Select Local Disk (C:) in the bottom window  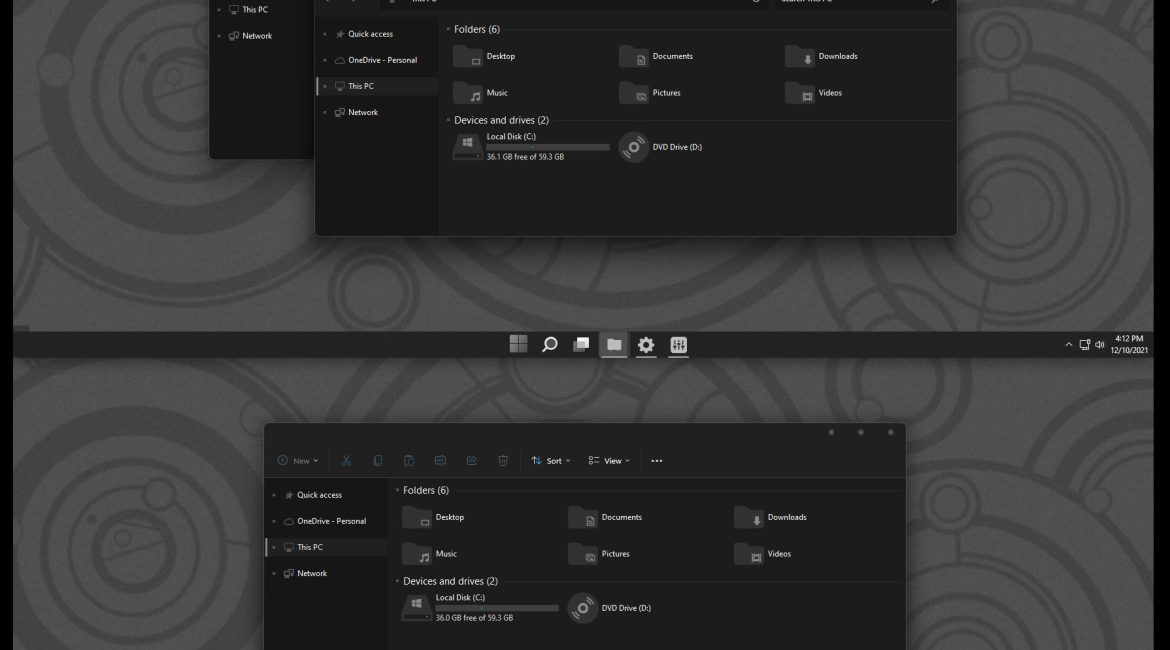point(481,607)
